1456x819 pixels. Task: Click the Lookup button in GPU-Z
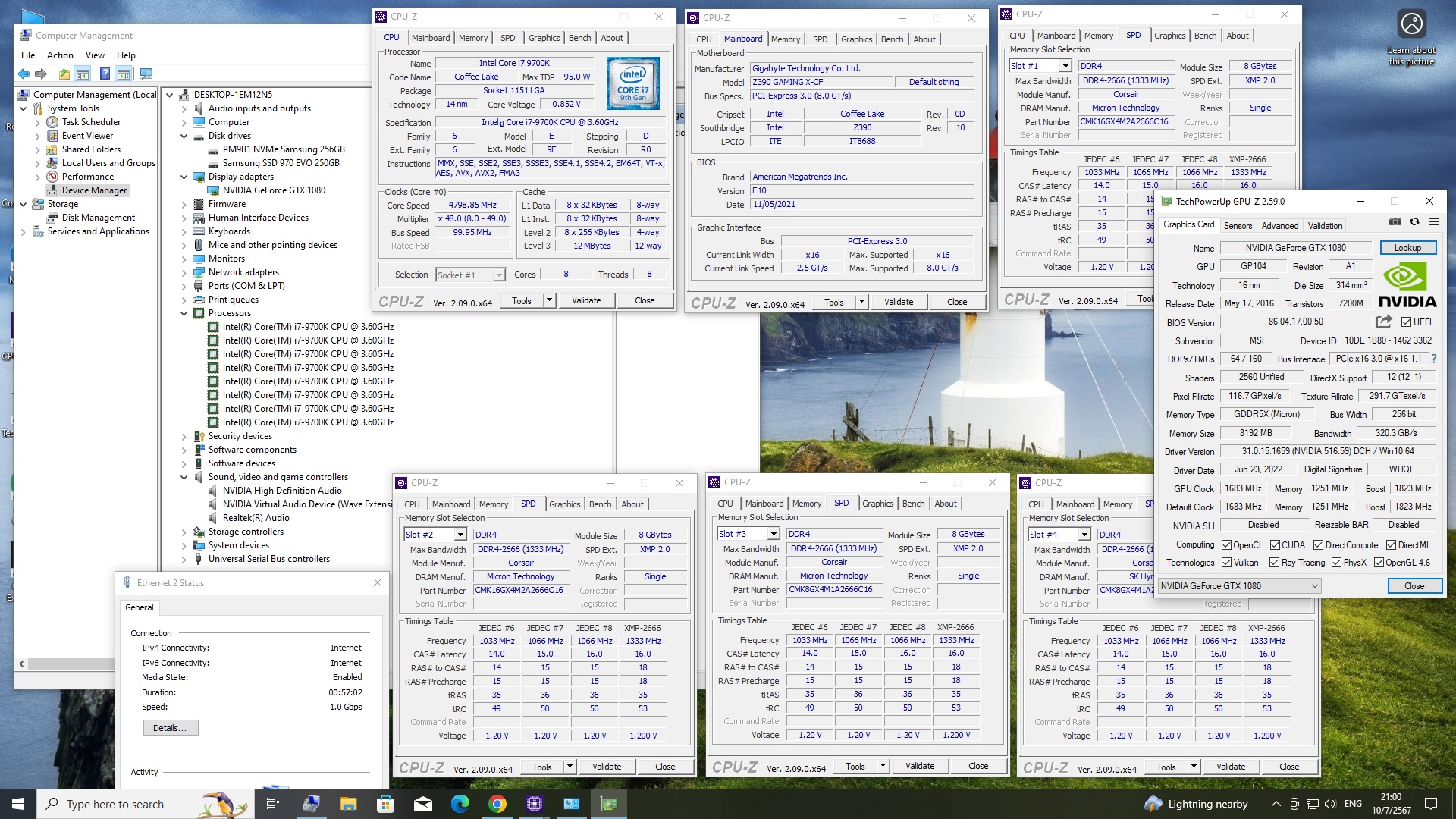coord(1407,248)
